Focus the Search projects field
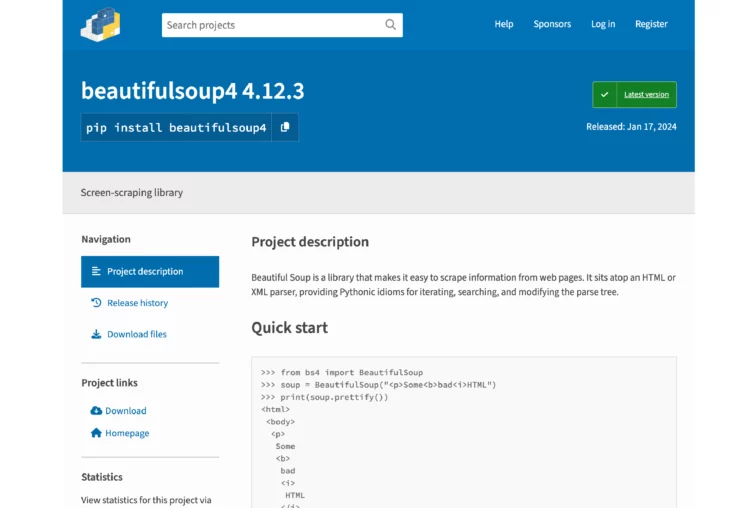The width and height of the screenshot is (744, 508). pos(282,25)
